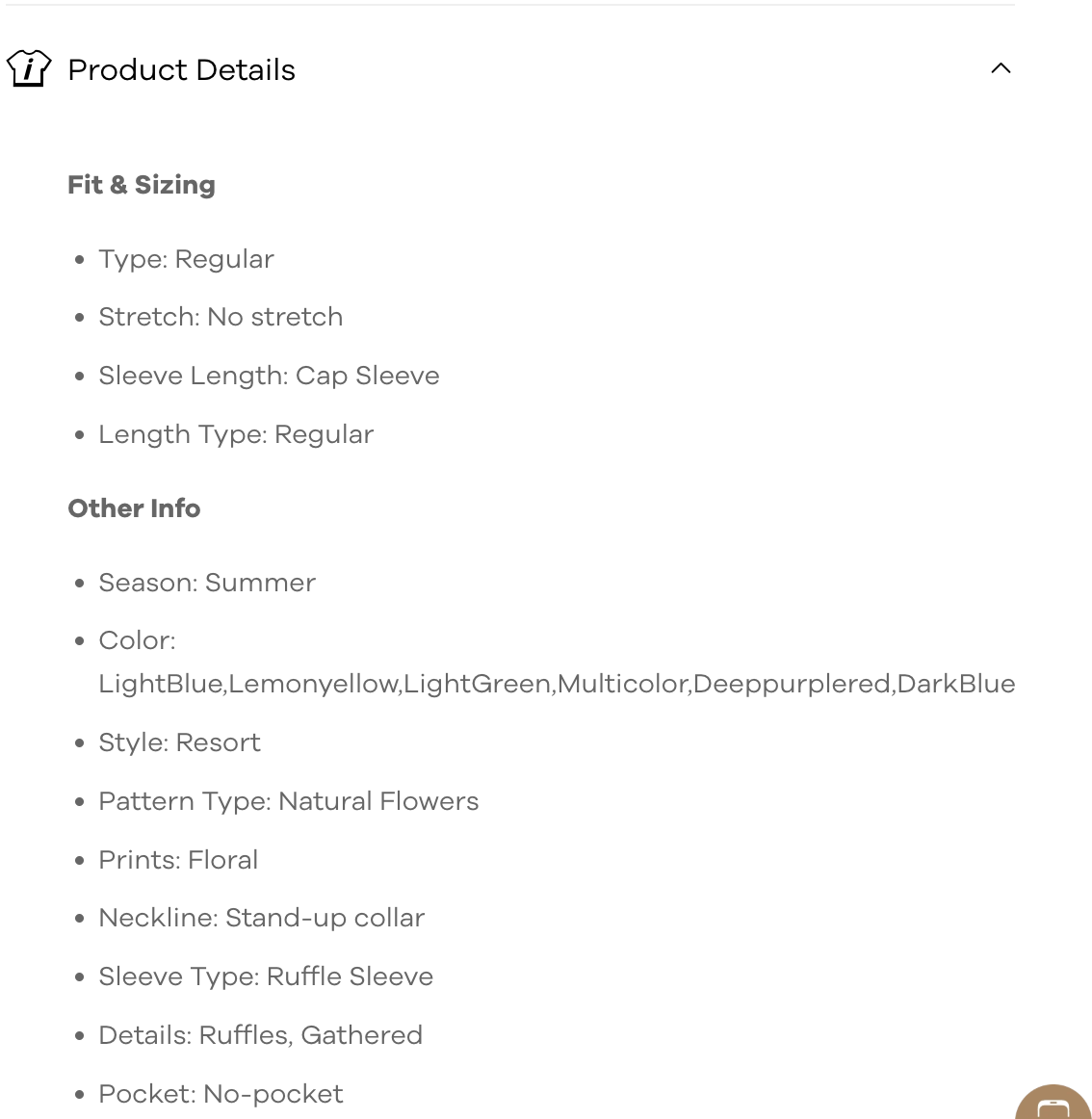Click Neckline: Stand-up collar detail
Image resolution: width=1092 pixels, height=1119 pixels.
(x=261, y=918)
